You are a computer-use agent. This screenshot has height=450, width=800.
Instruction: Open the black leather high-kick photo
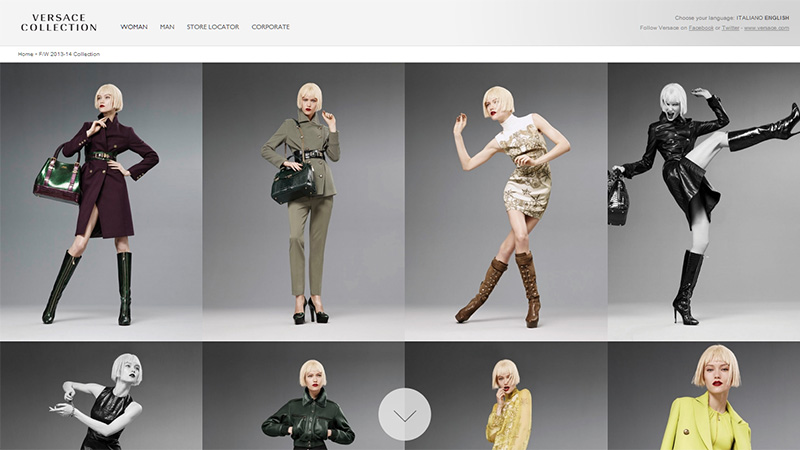pos(704,200)
